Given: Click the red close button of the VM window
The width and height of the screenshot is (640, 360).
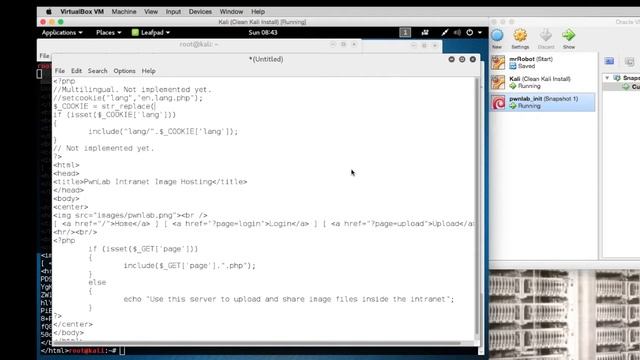Looking at the screenshot, I should 43,22.
